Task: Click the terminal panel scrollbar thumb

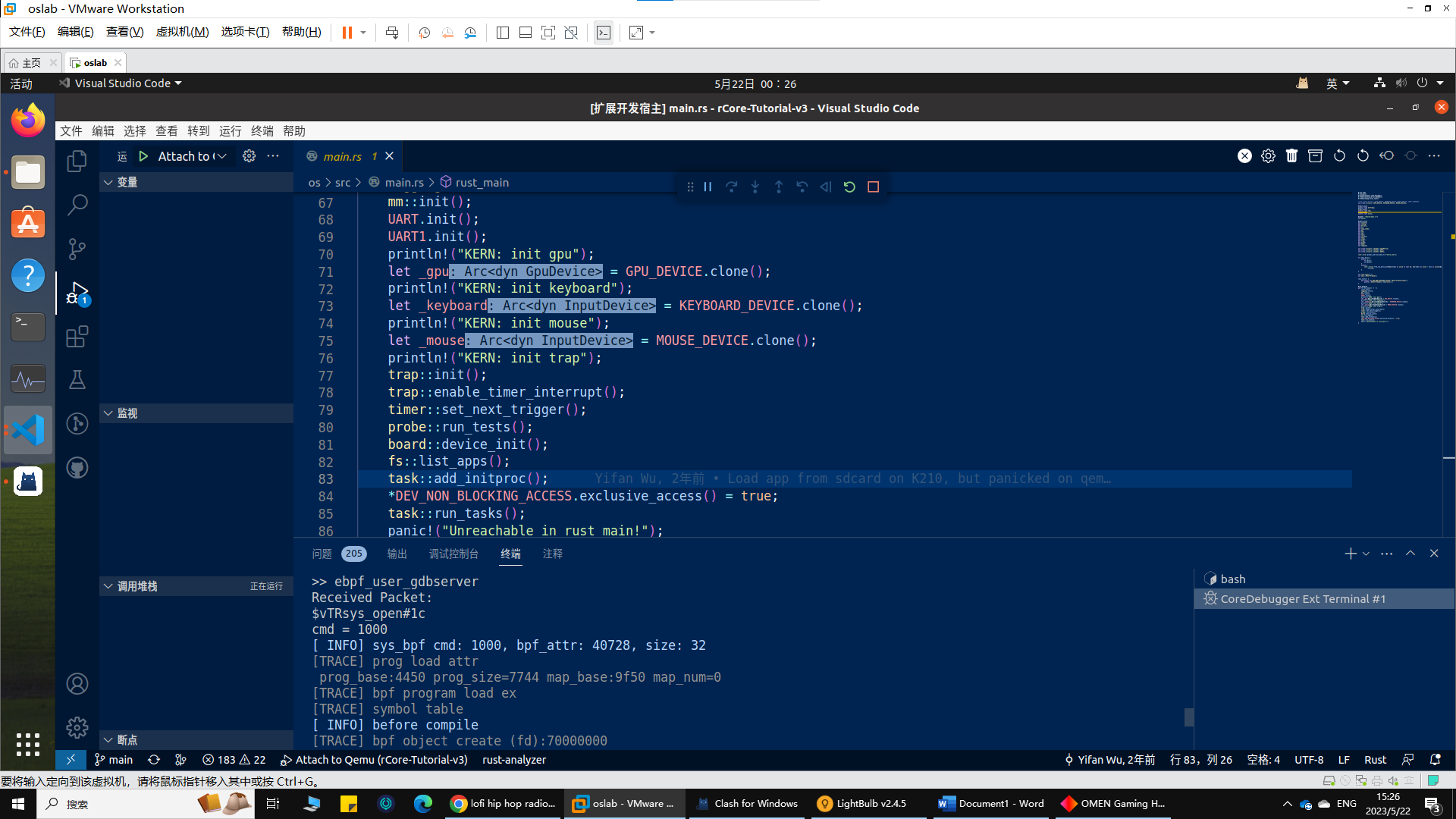Action: (x=1188, y=717)
